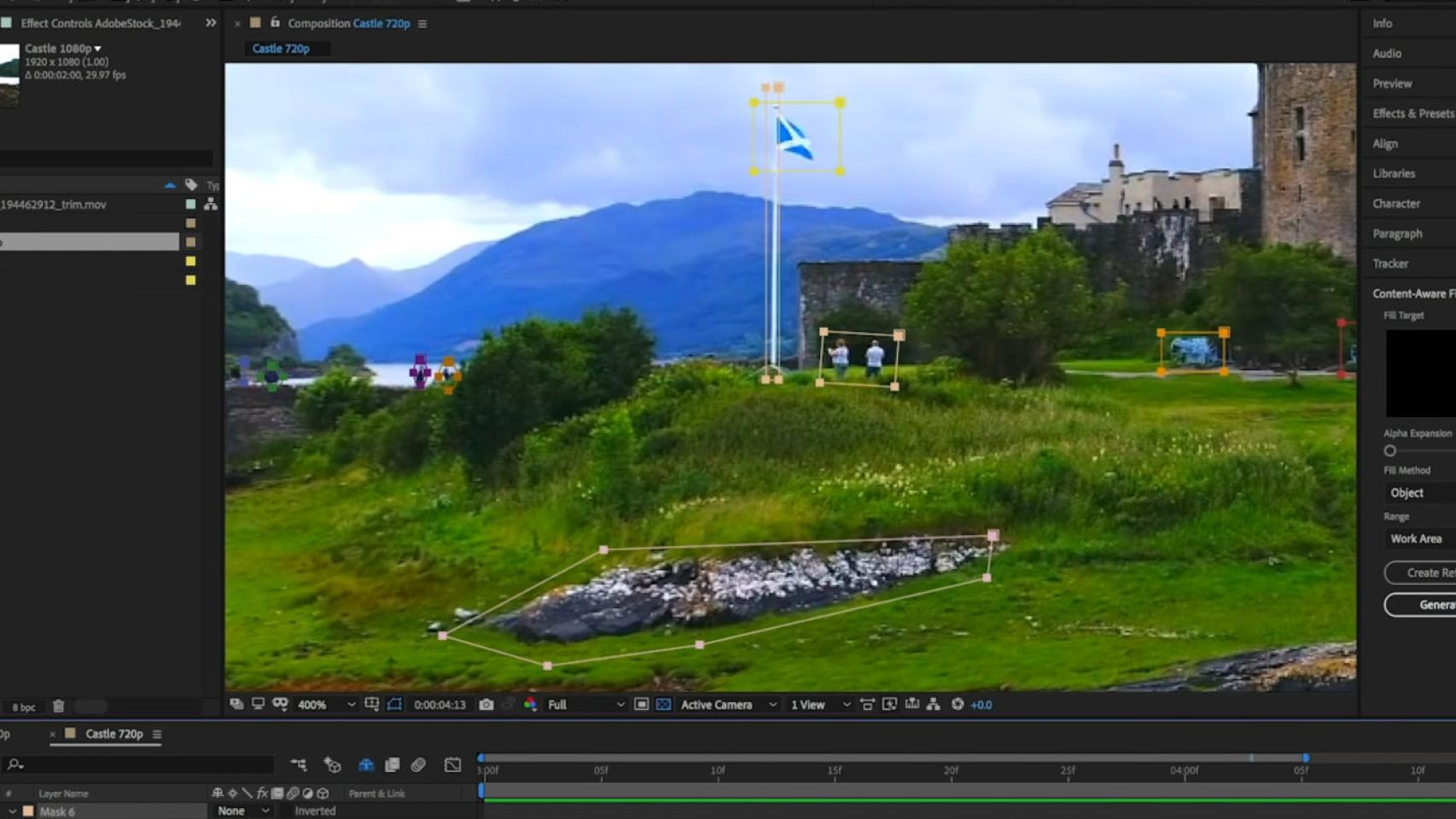Image resolution: width=1456 pixels, height=819 pixels.
Task: Close the Composition Castle 720p panel
Action: pos(237,24)
